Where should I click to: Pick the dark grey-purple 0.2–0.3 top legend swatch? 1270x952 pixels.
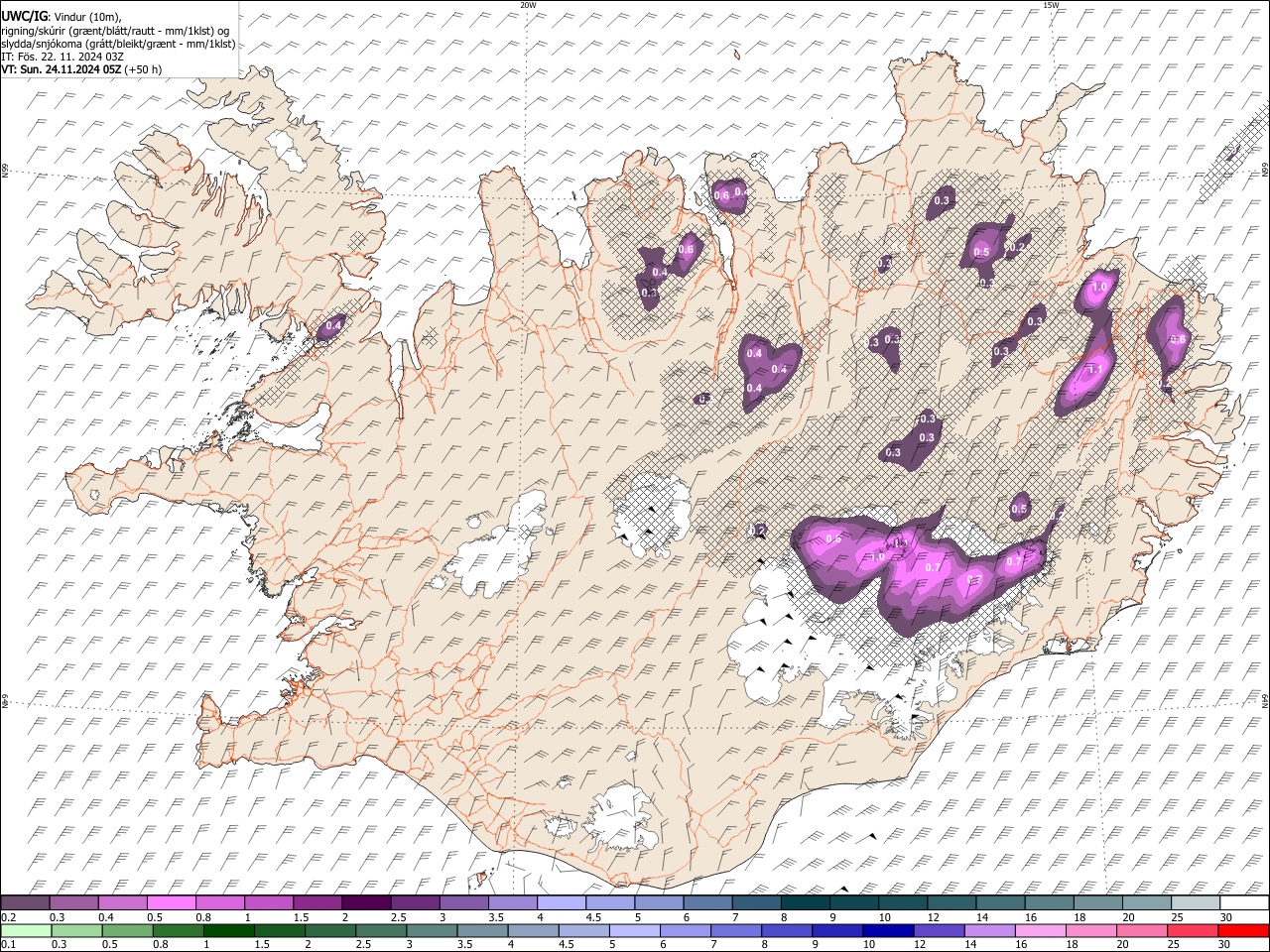[25, 903]
